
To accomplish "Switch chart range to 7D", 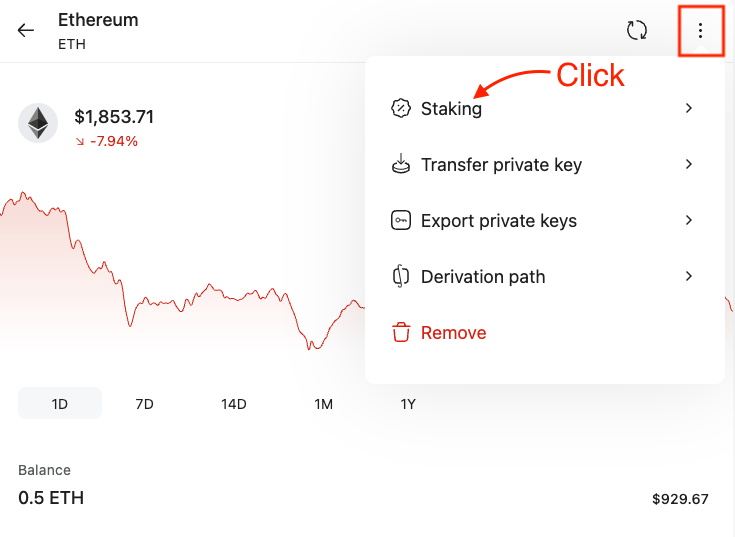I will (x=144, y=404).
